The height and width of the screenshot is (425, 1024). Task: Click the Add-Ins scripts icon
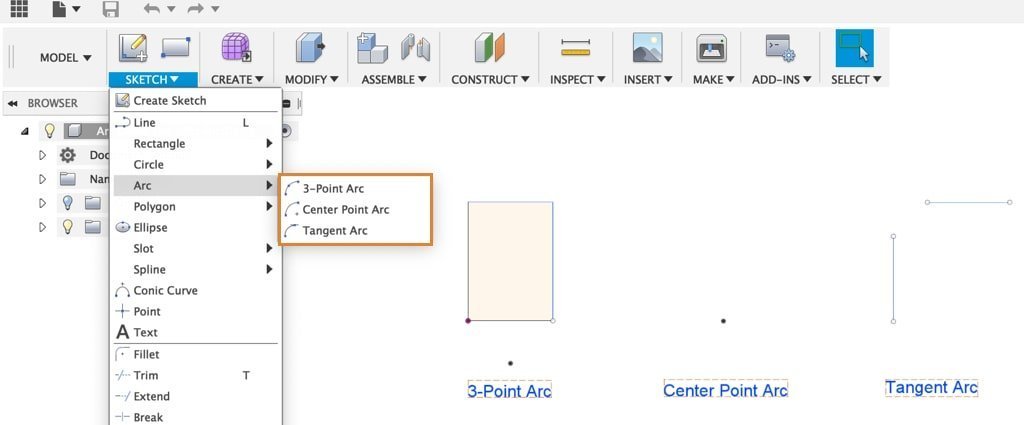[x=780, y=48]
